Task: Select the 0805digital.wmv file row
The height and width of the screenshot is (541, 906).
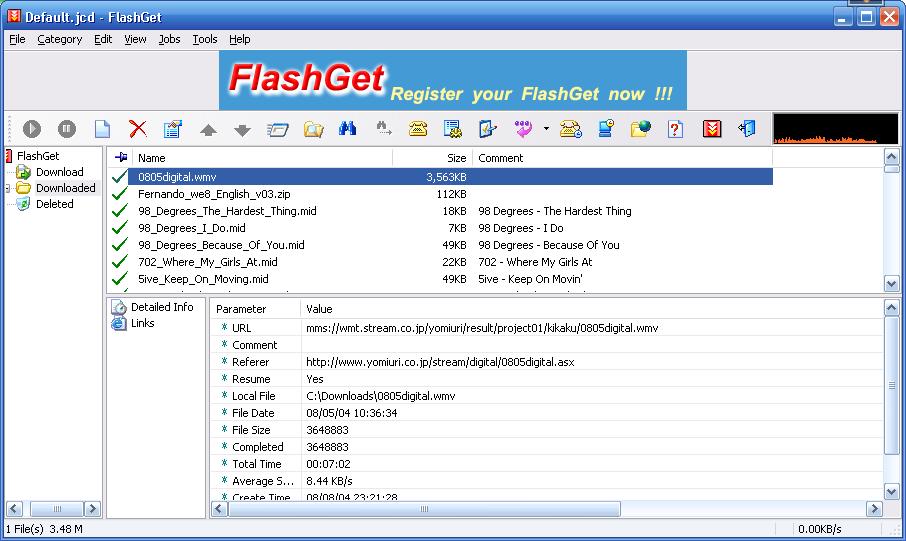Action: 440,177
